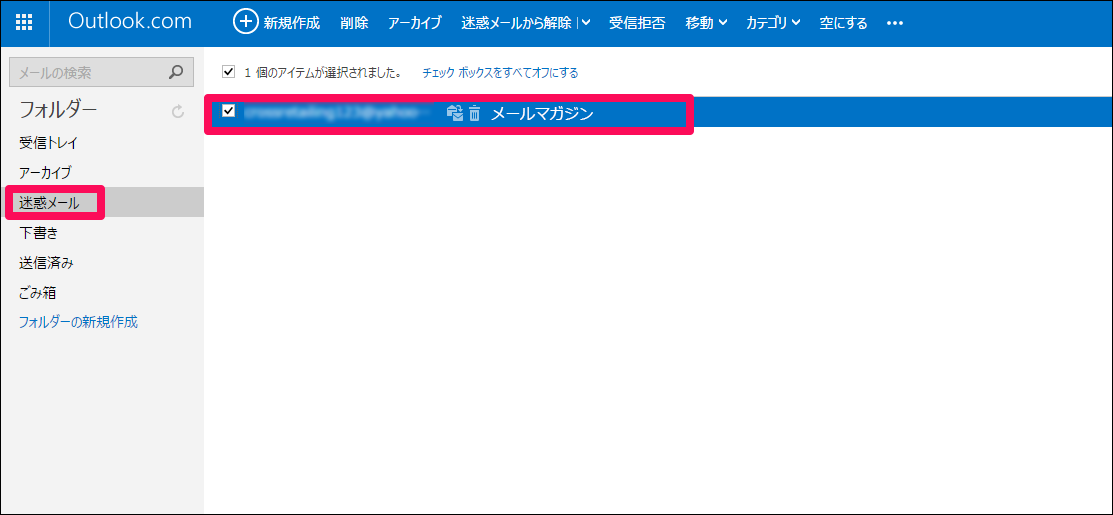The height and width of the screenshot is (515, 1113).
Task: Click the チェックボックスをすべてオフにする link
Action: coord(500,73)
